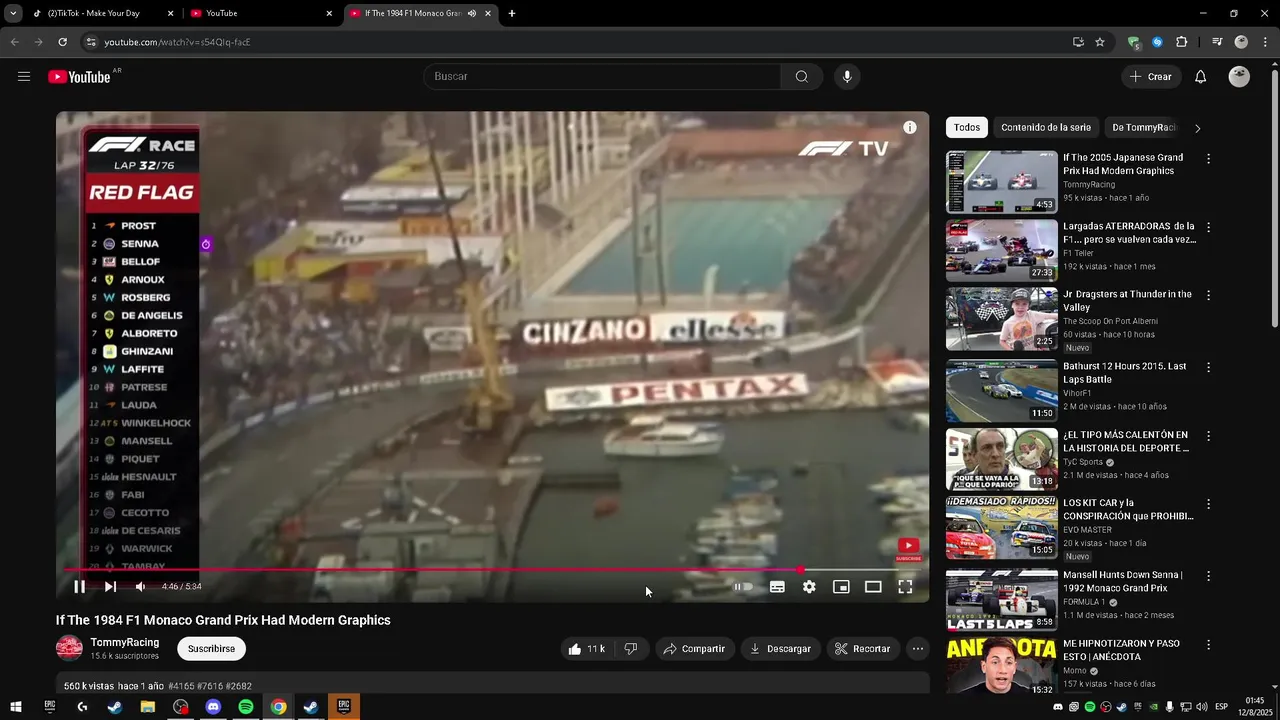Click the address bar URL

(x=177, y=42)
